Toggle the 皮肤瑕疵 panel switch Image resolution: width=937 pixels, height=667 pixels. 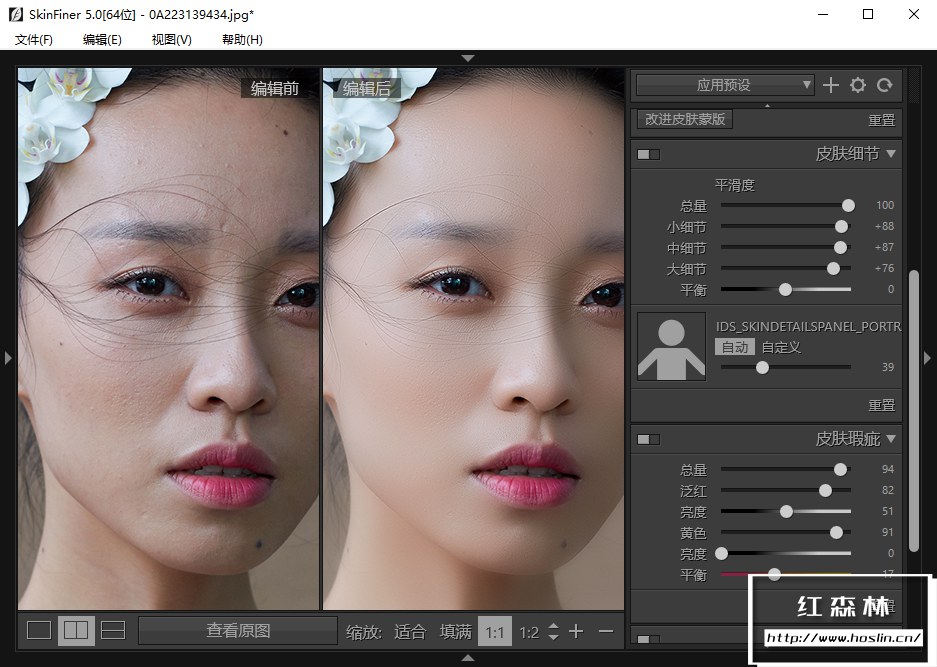click(649, 439)
